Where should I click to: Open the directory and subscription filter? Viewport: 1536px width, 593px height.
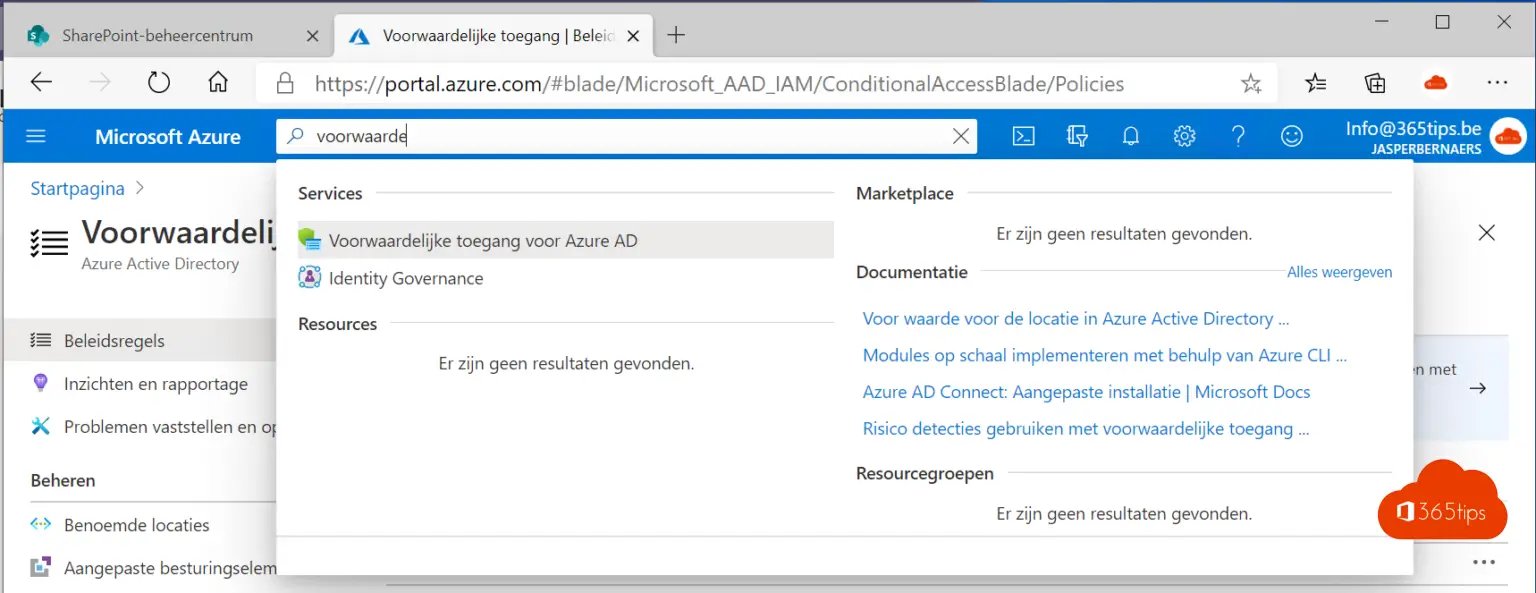pos(1076,136)
